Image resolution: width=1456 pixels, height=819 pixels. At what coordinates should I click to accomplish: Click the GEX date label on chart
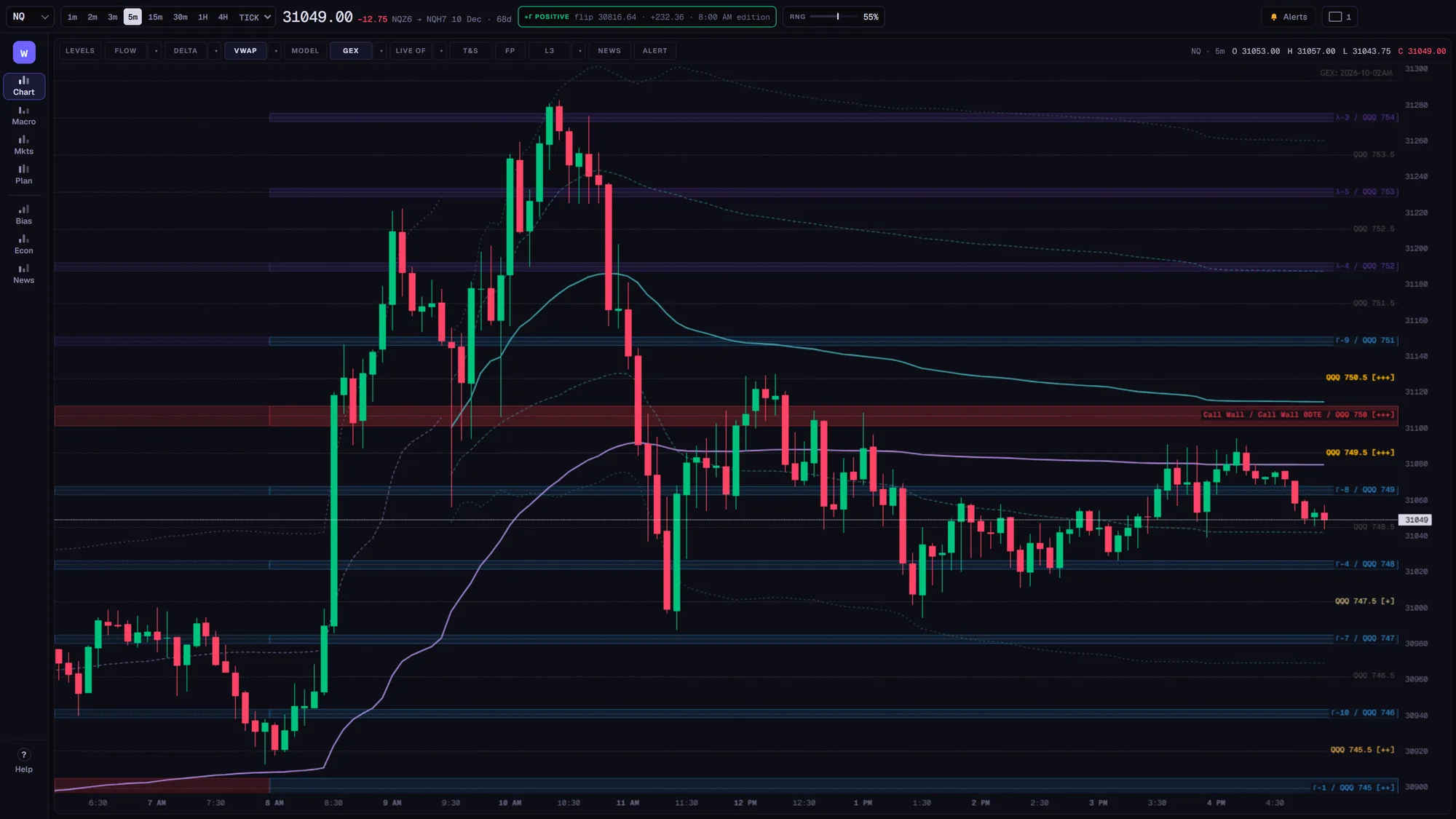click(x=1356, y=73)
